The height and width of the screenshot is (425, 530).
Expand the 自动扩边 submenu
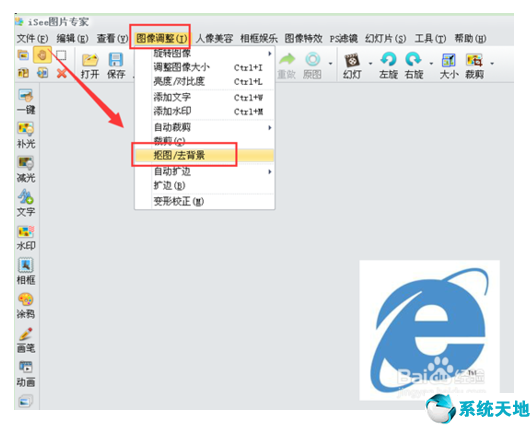(x=270, y=172)
